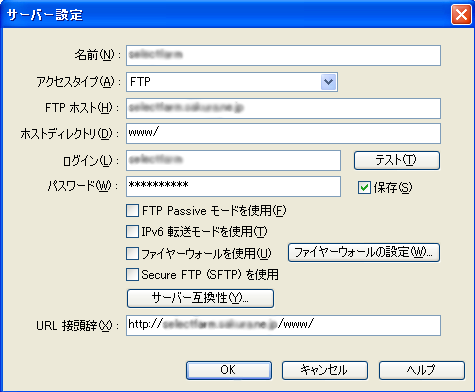Click the ログイン input field

click(233, 160)
